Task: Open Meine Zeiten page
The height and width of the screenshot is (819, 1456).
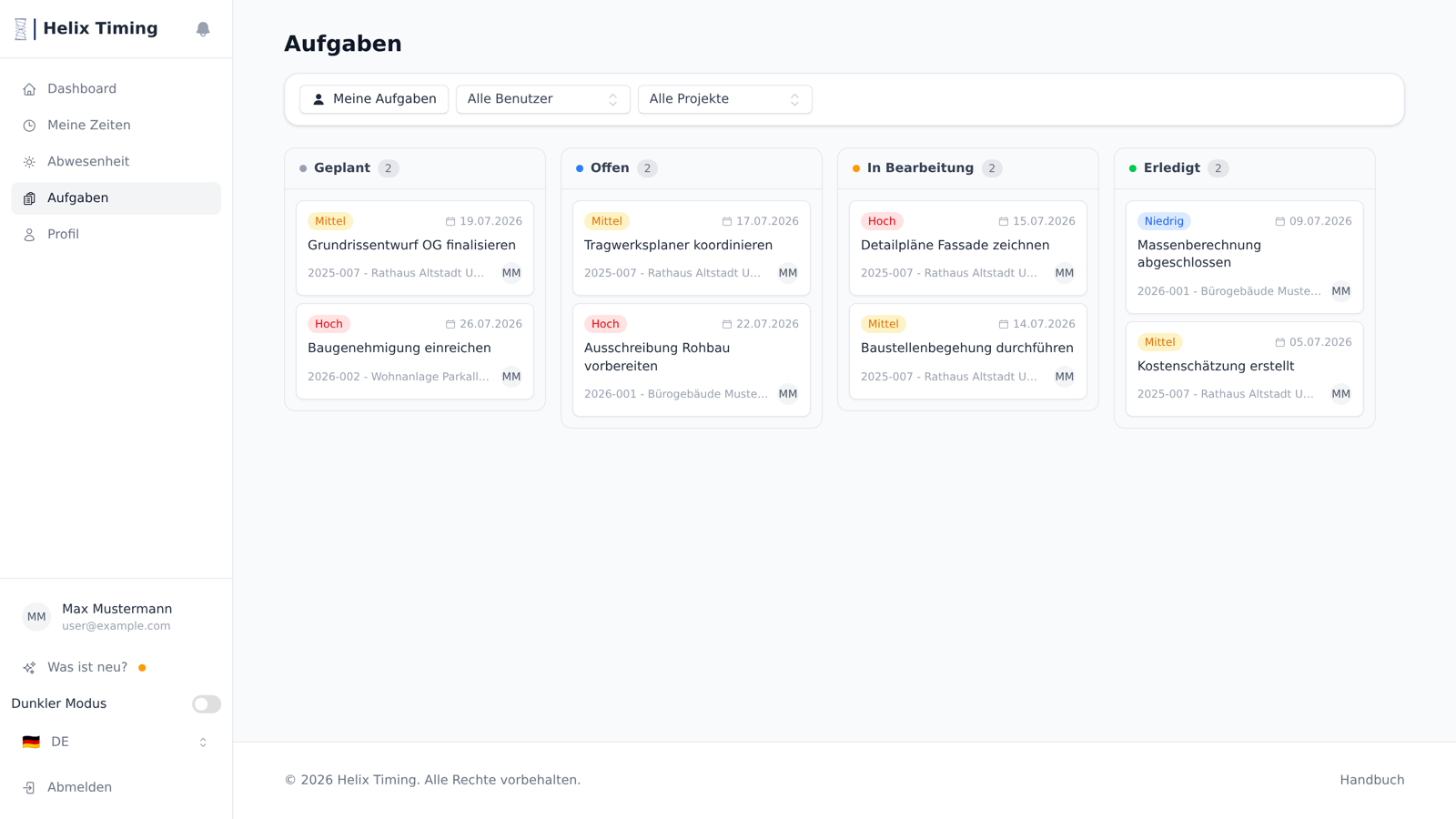Action: (x=116, y=126)
